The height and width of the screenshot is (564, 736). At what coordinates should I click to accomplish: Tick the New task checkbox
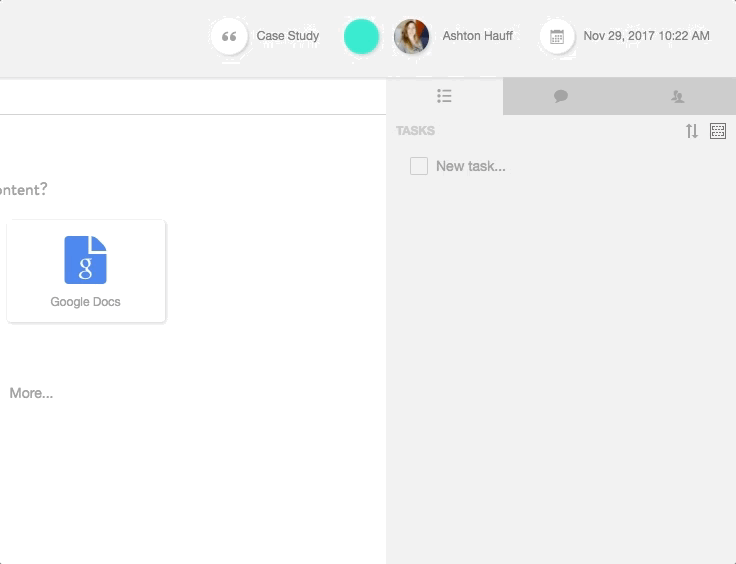[419, 166]
